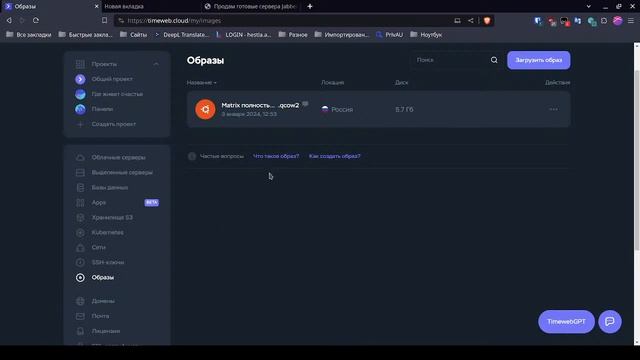Switch to the Новая вкладка tab
640x360 pixels.
tap(151, 6)
